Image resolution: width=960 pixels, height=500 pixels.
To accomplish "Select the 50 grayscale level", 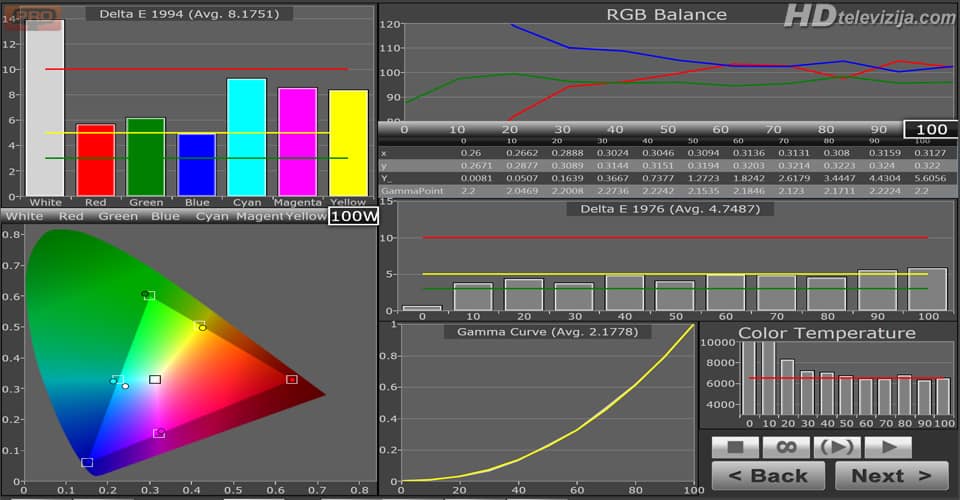I will tap(668, 129).
